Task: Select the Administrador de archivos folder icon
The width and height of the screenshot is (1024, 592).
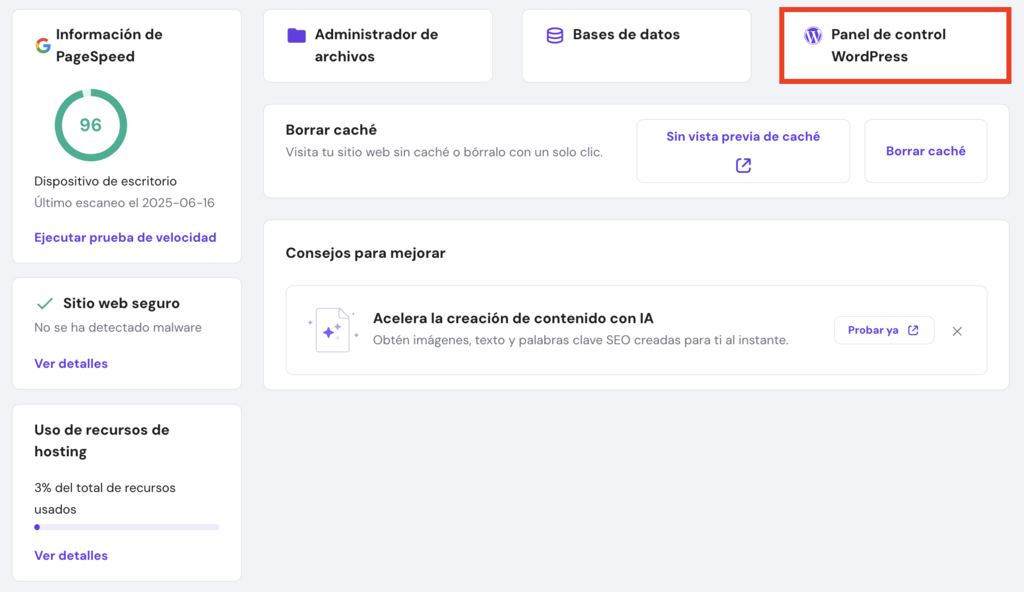Action: coord(296,34)
